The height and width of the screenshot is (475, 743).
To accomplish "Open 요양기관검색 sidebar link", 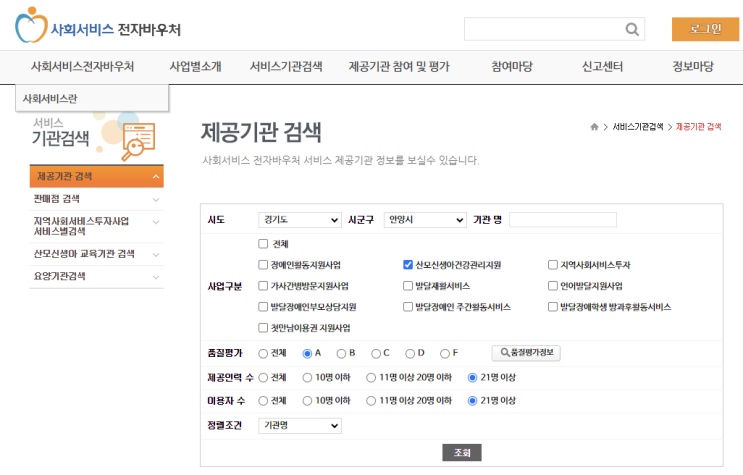I will (x=59, y=276).
